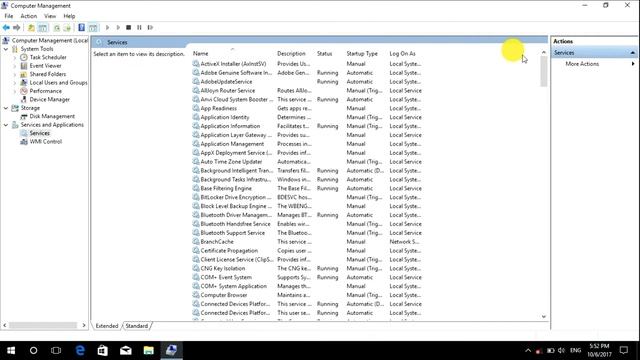Toggle the Show/Hide Action Pane icon
Image resolution: width=640 pixels, height=360 pixels.
pos(93,28)
